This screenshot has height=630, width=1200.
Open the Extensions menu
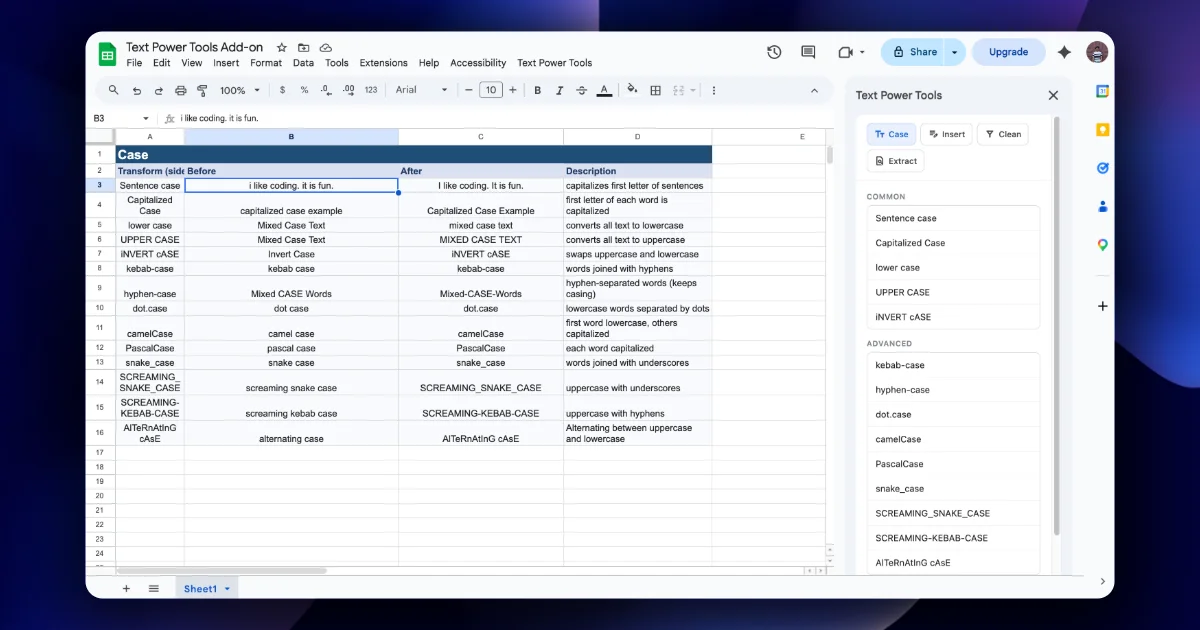pos(384,63)
